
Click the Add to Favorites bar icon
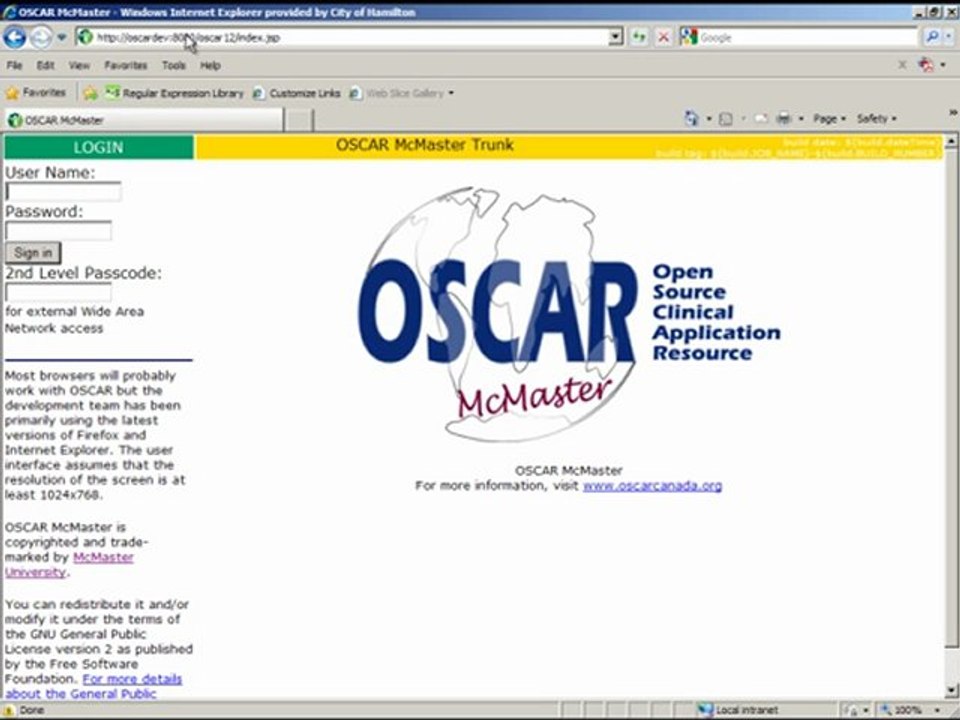[x=91, y=93]
